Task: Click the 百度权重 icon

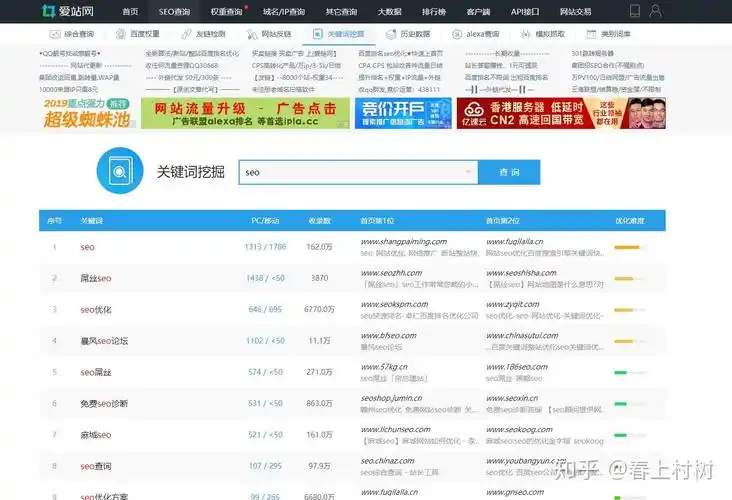Action: [x=121, y=34]
